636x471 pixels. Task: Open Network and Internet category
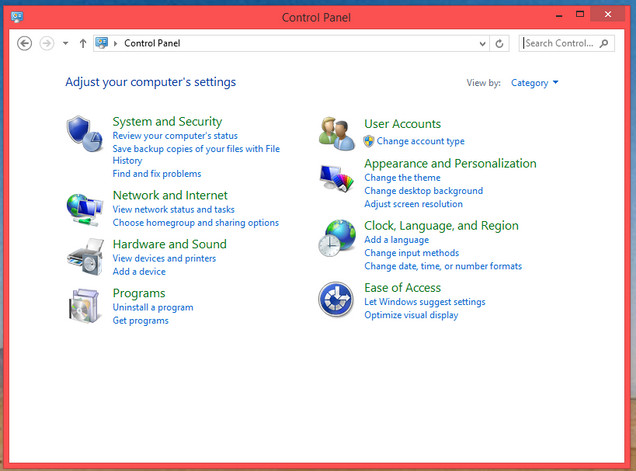170,195
